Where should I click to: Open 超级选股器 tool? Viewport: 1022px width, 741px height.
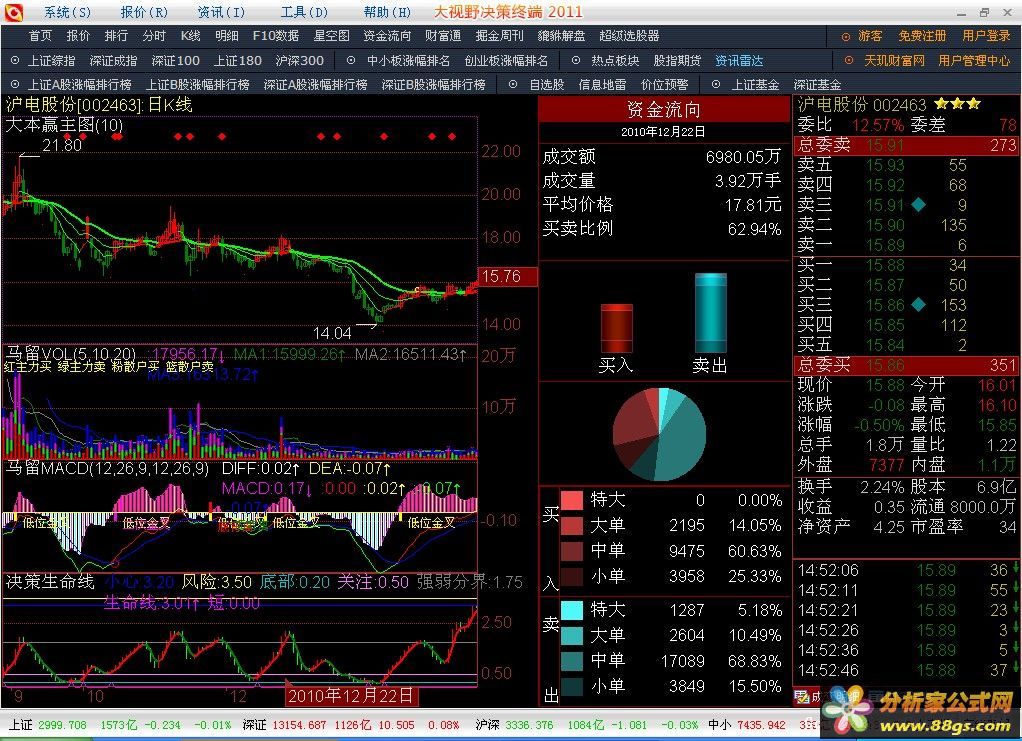630,36
